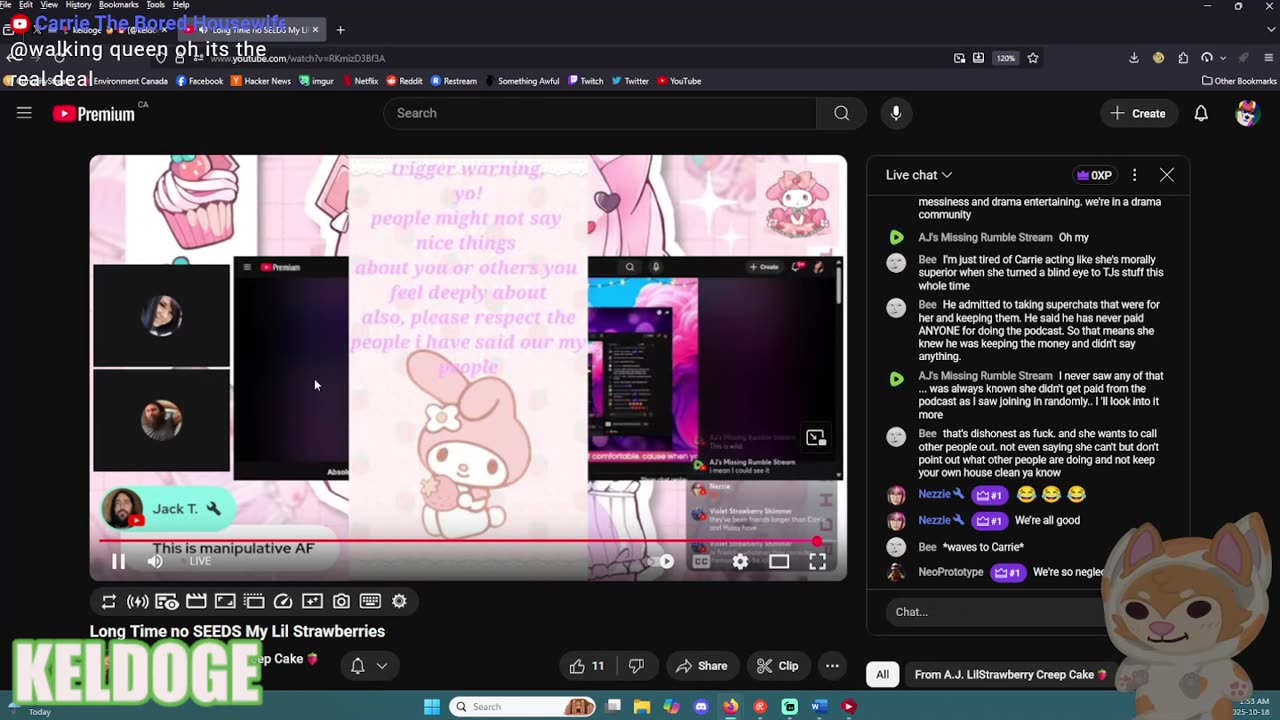1280x720 pixels.
Task: Open a new browser tab
Action: (x=340, y=30)
